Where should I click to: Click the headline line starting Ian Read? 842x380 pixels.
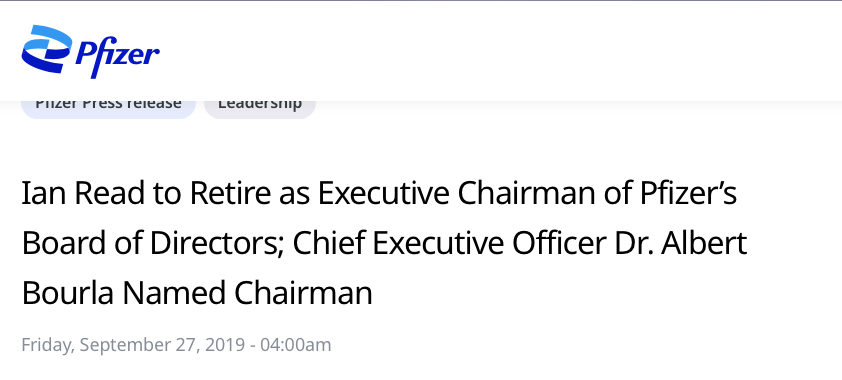(379, 194)
